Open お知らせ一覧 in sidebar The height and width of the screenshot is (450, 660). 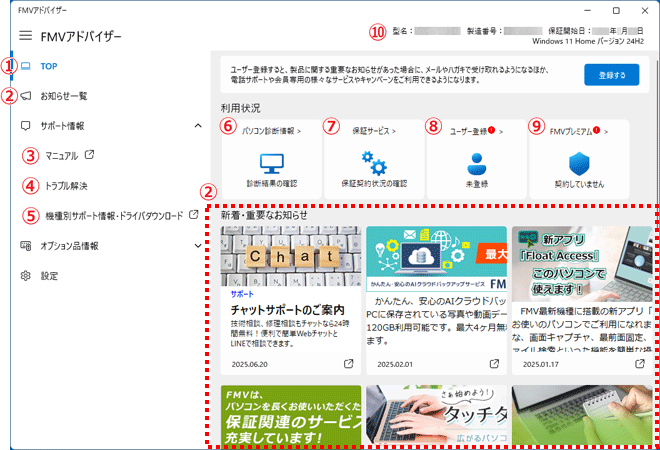click(64, 96)
